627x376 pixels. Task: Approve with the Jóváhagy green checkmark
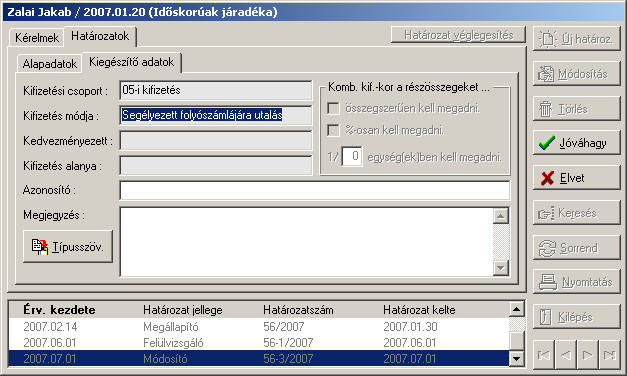577,143
